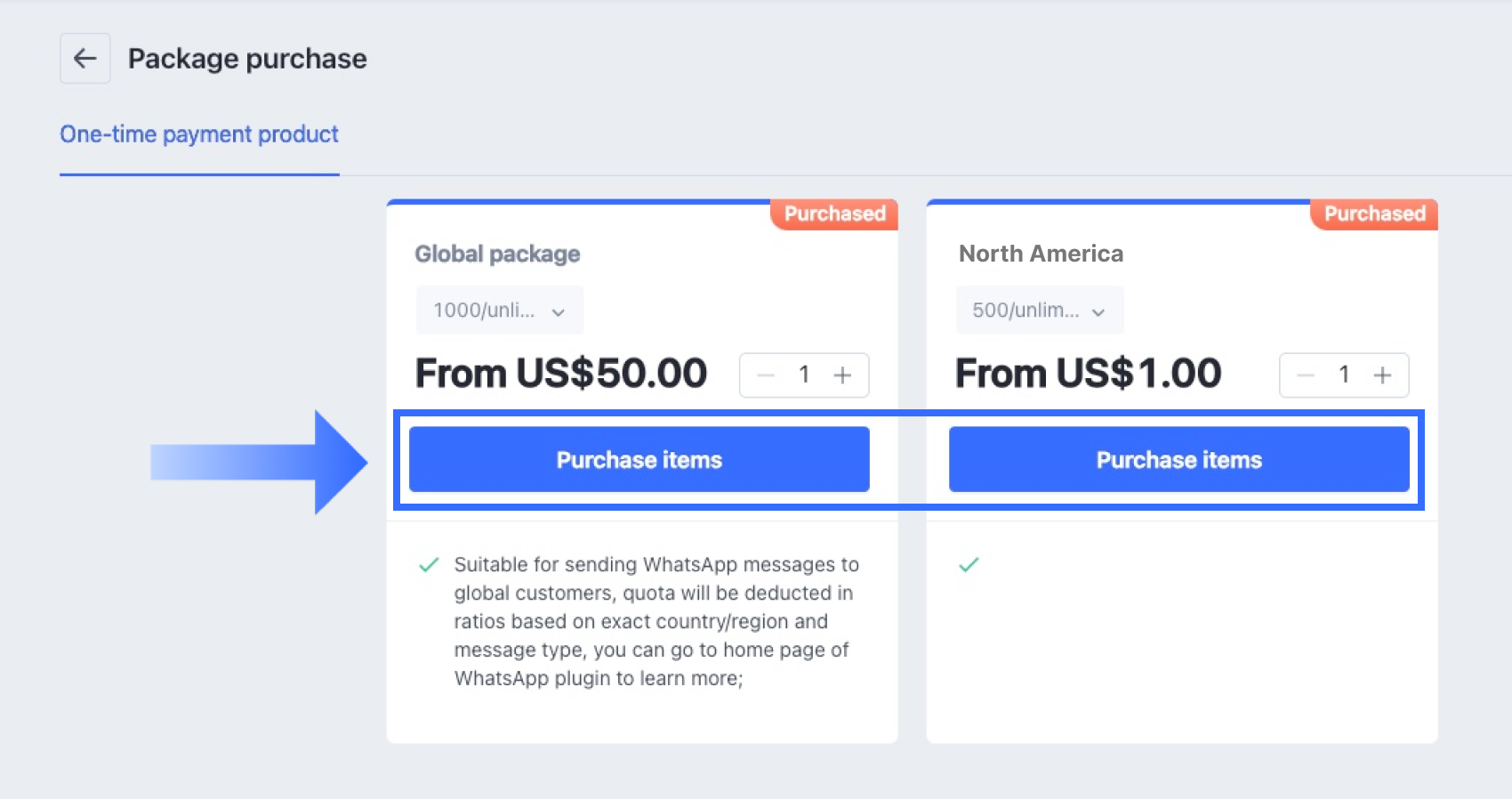The image size is (1512, 799).
Task: Select the Global package quantity field
Action: coord(804,375)
